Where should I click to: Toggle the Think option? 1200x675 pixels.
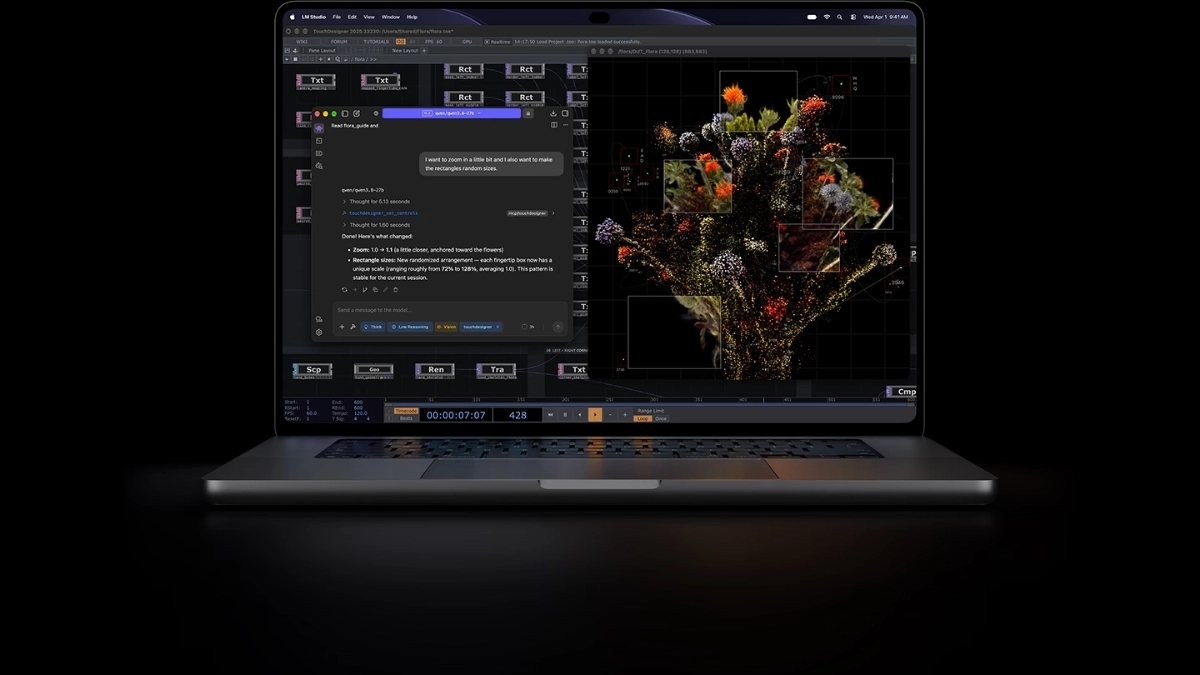[x=373, y=327]
